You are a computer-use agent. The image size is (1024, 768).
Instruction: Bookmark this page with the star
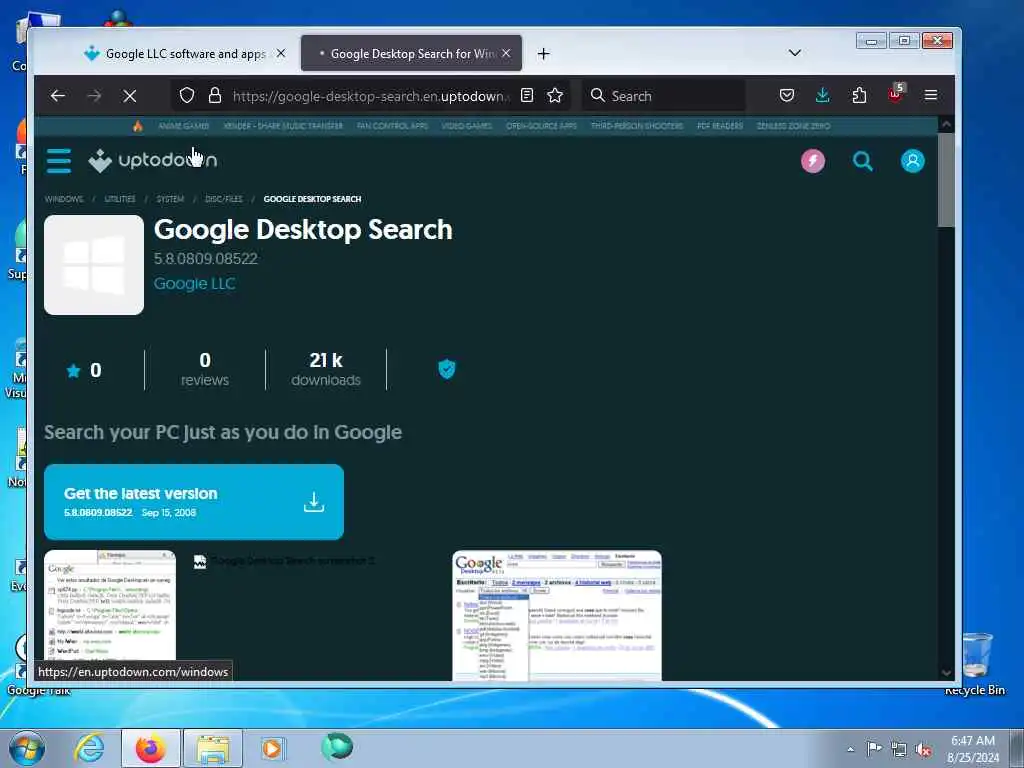(x=555, y=95)
